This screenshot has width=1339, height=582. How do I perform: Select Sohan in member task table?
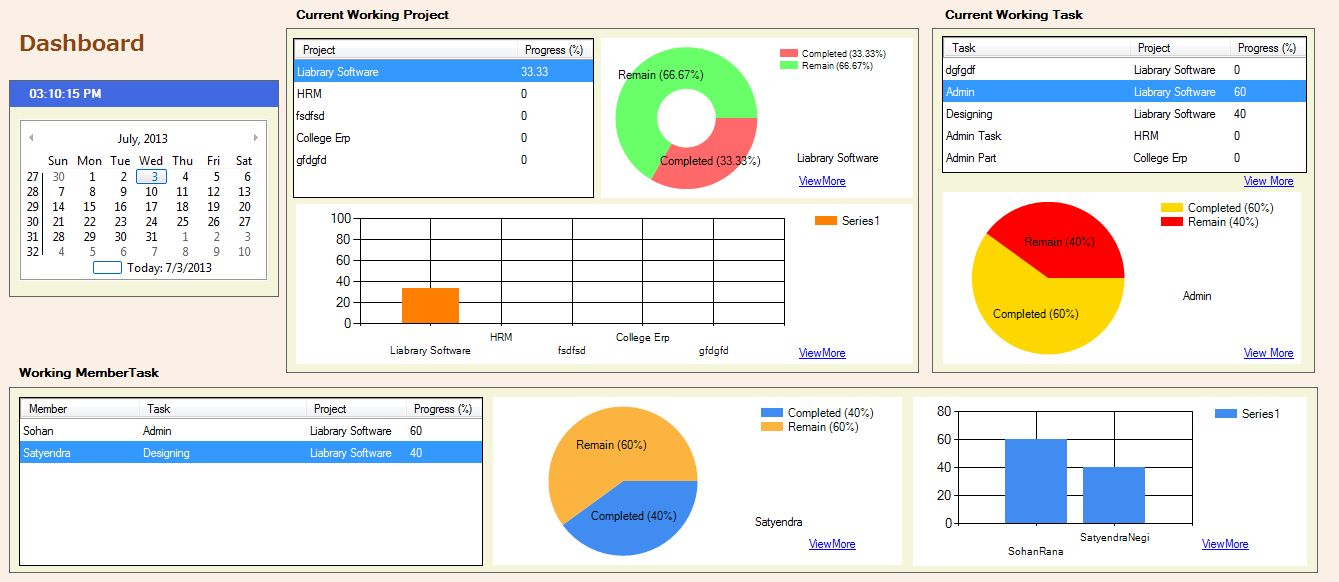click(250, 431)
